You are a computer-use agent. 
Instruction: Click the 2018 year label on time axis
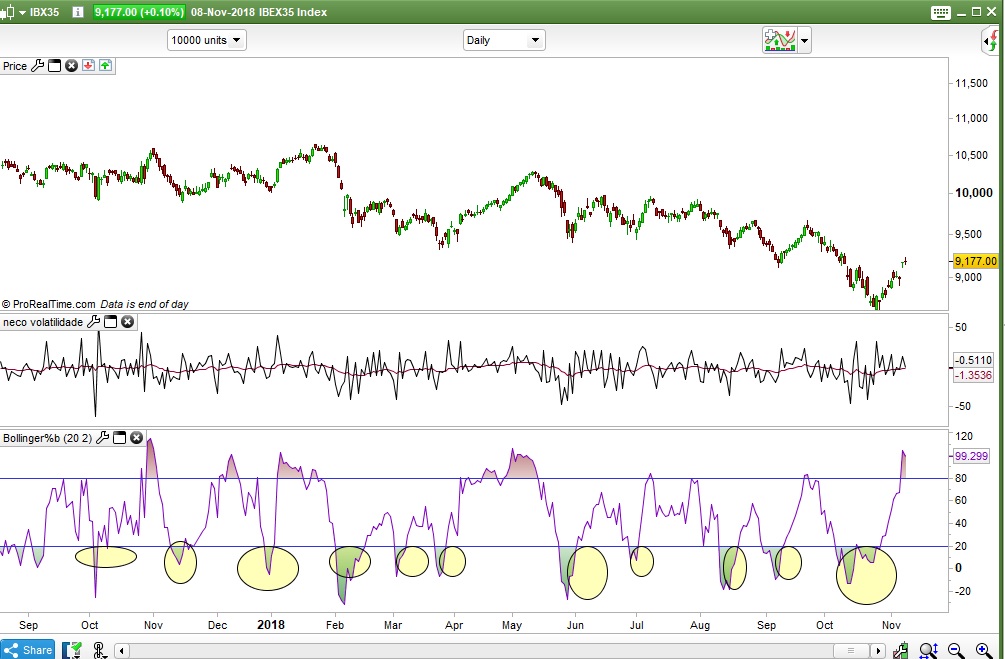270,624
